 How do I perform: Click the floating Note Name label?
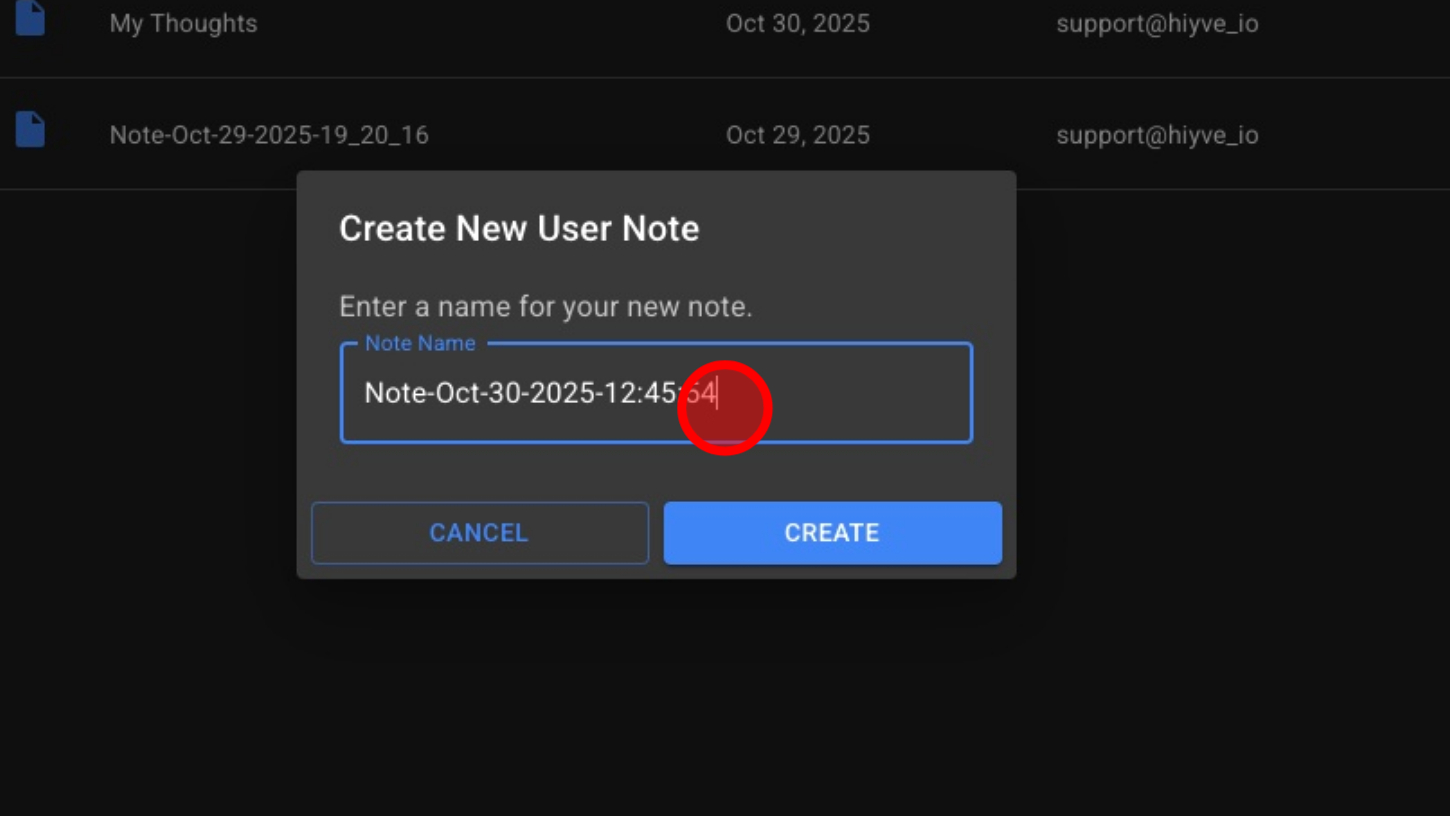click(419, 343)
